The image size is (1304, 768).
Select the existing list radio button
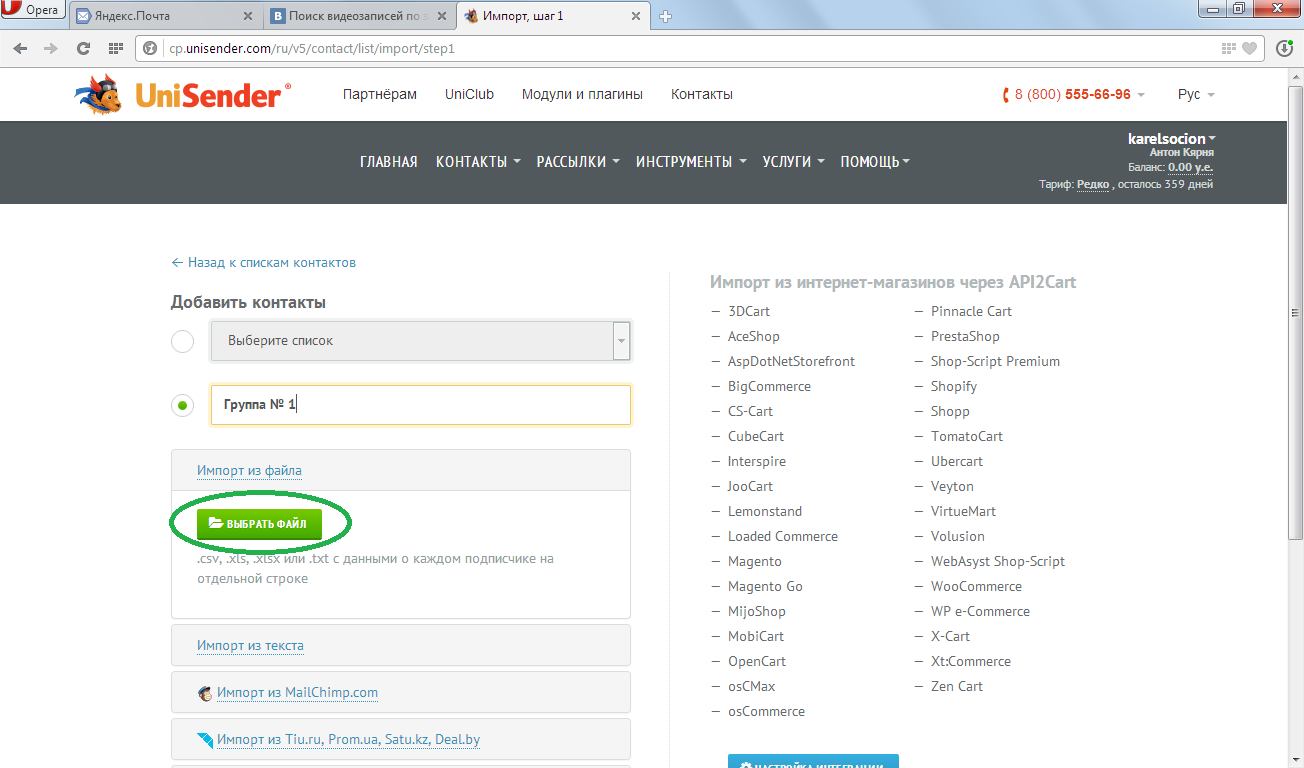[x=182, y=342]
